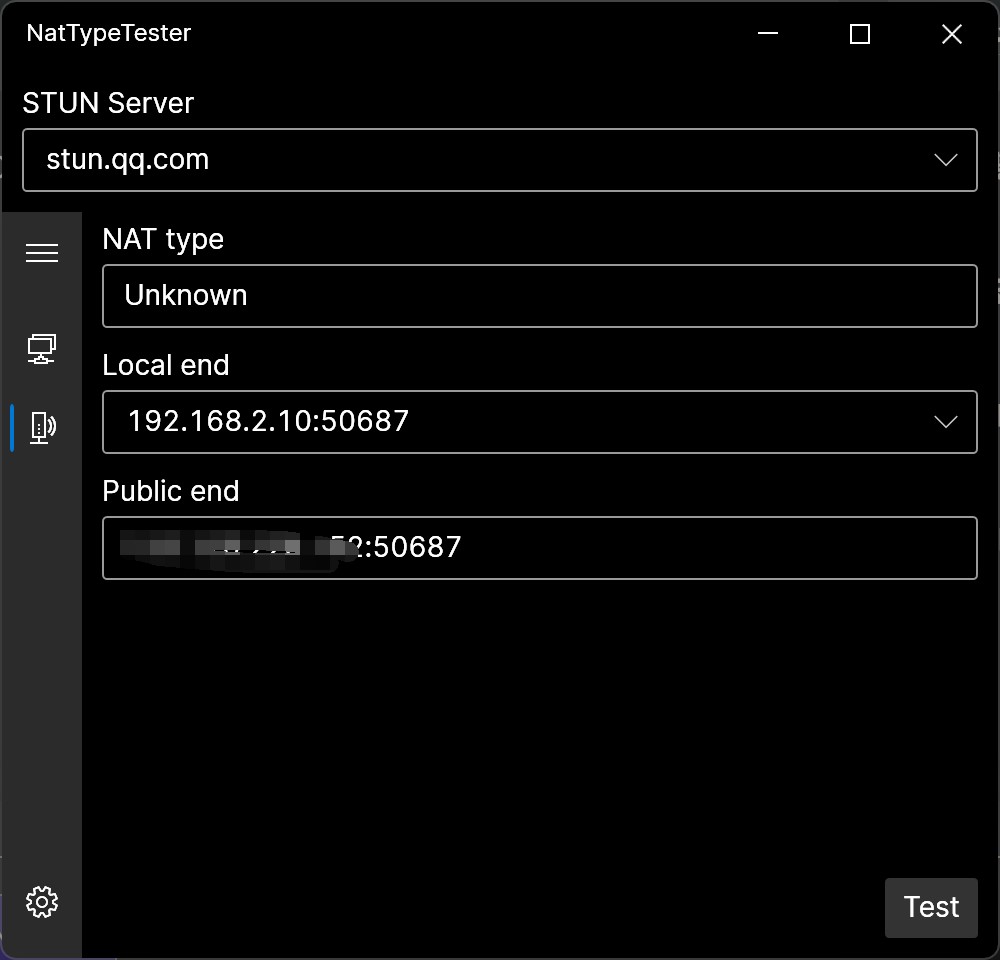Minimize the NatTypeTester window
The image size is (1000, 960).
pyautogui.click(x=767, y=33)
